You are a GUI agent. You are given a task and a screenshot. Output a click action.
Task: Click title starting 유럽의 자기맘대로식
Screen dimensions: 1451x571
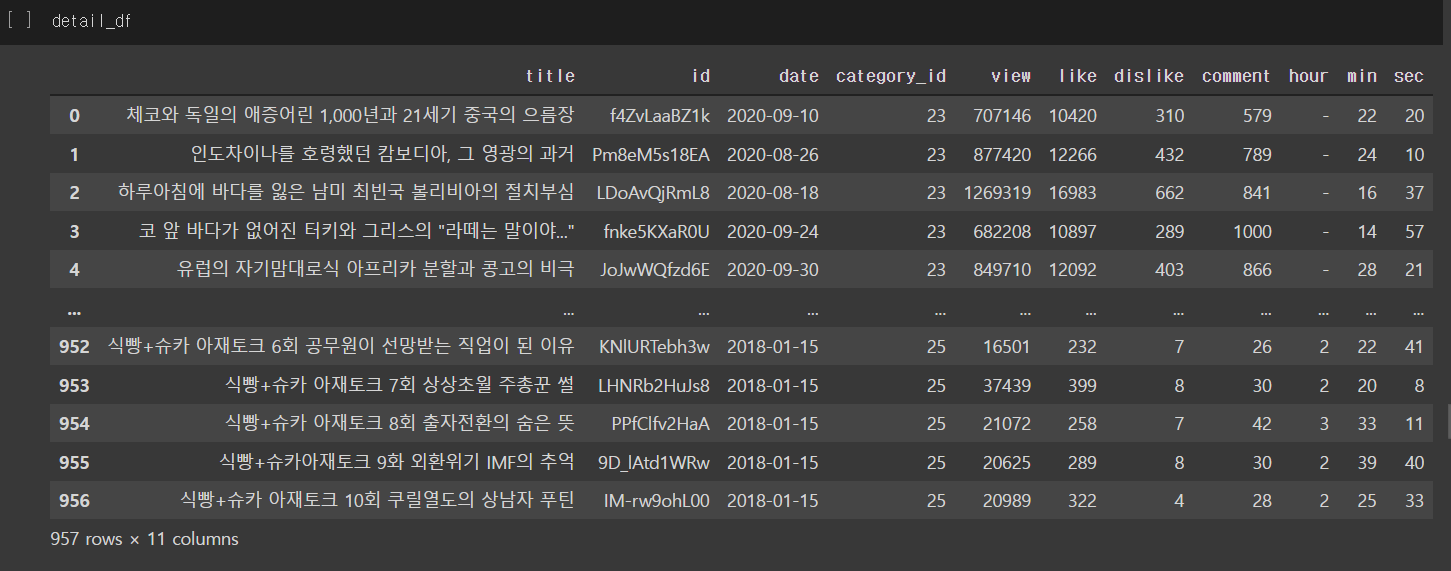click(x=376, y=270)
